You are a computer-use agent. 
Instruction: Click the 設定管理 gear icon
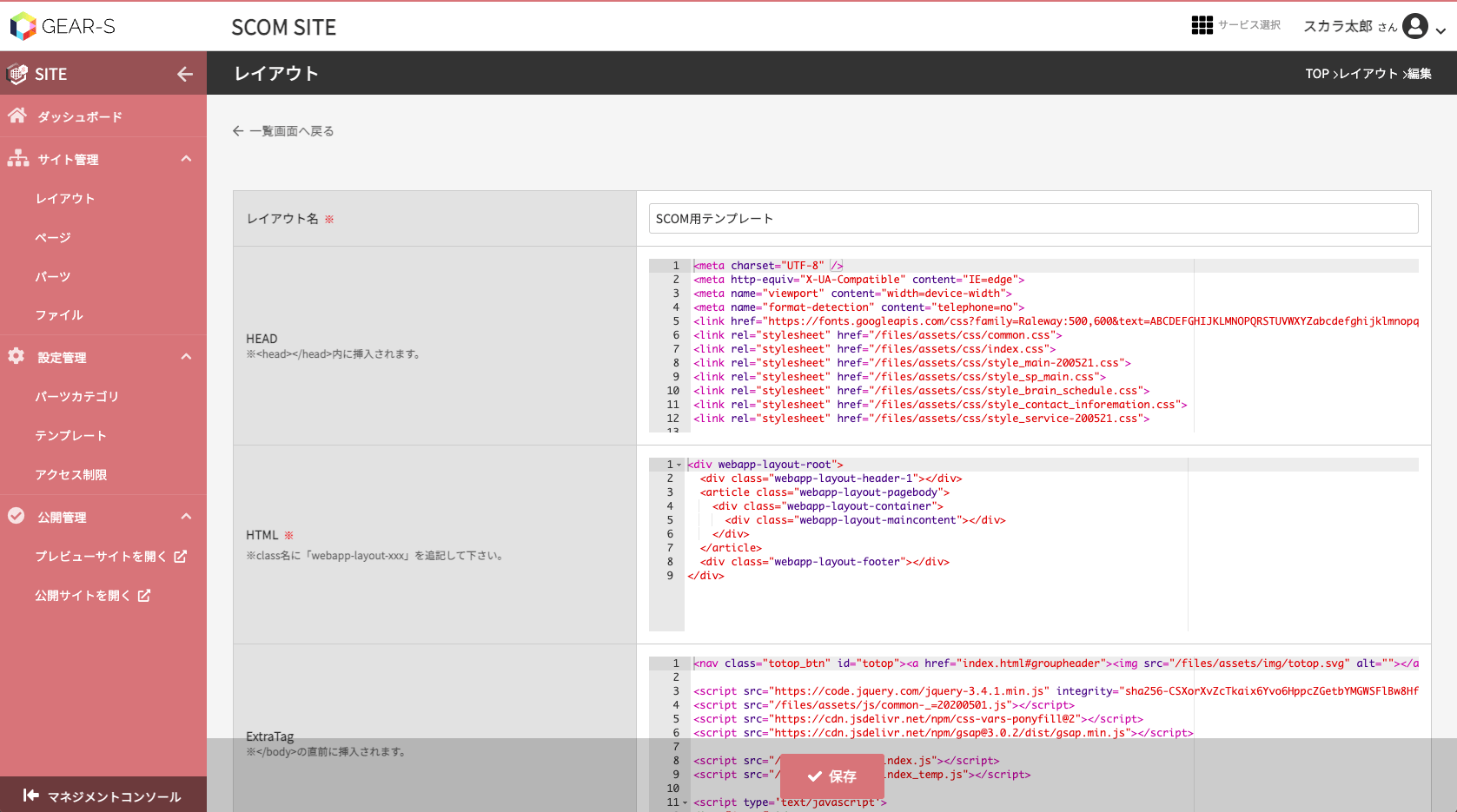click(17, 356)
